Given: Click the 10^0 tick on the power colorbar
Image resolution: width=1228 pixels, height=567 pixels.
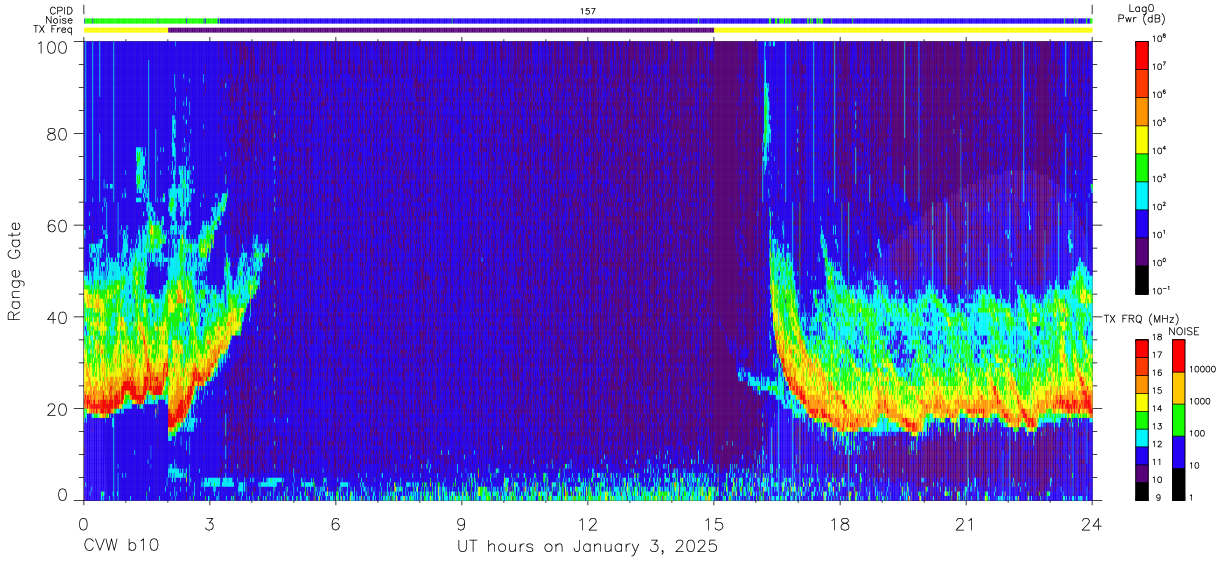Looking at the screenshot, I should 1160,262.
